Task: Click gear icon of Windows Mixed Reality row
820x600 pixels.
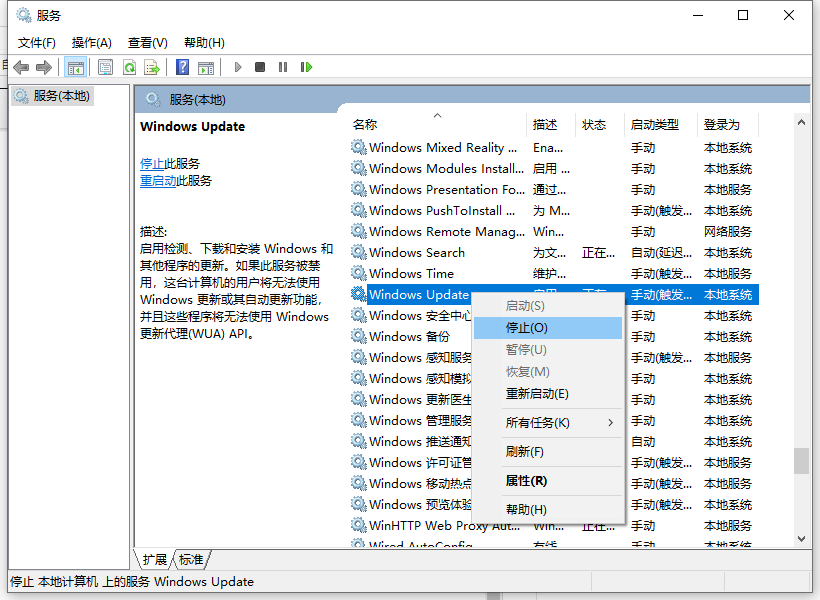Action: [358, 148]
